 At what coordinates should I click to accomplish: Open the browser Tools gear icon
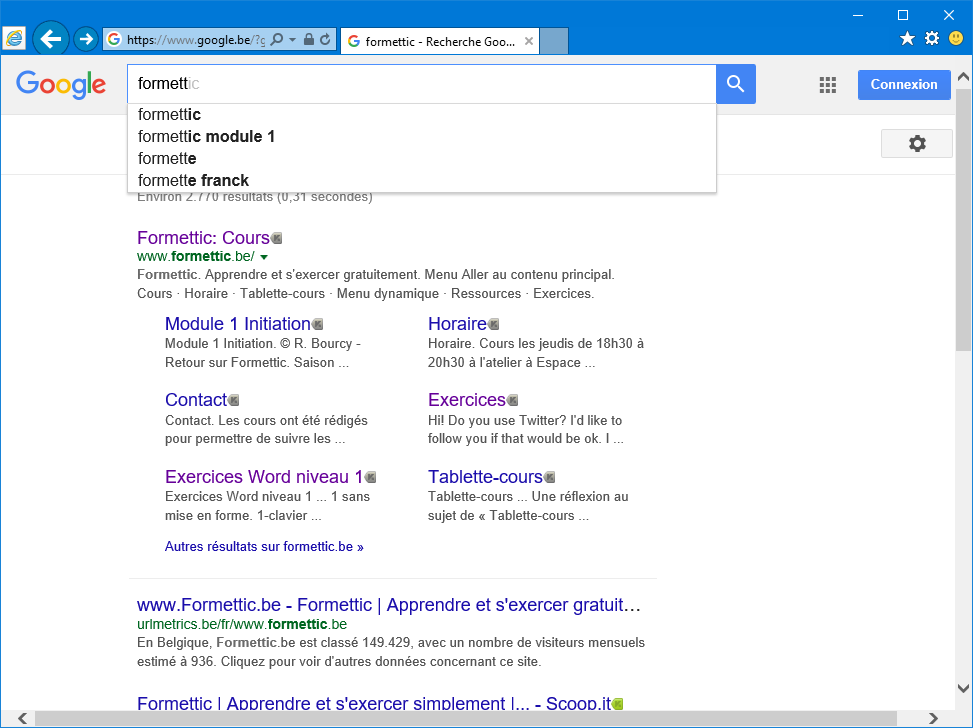(x=931, y=38)
